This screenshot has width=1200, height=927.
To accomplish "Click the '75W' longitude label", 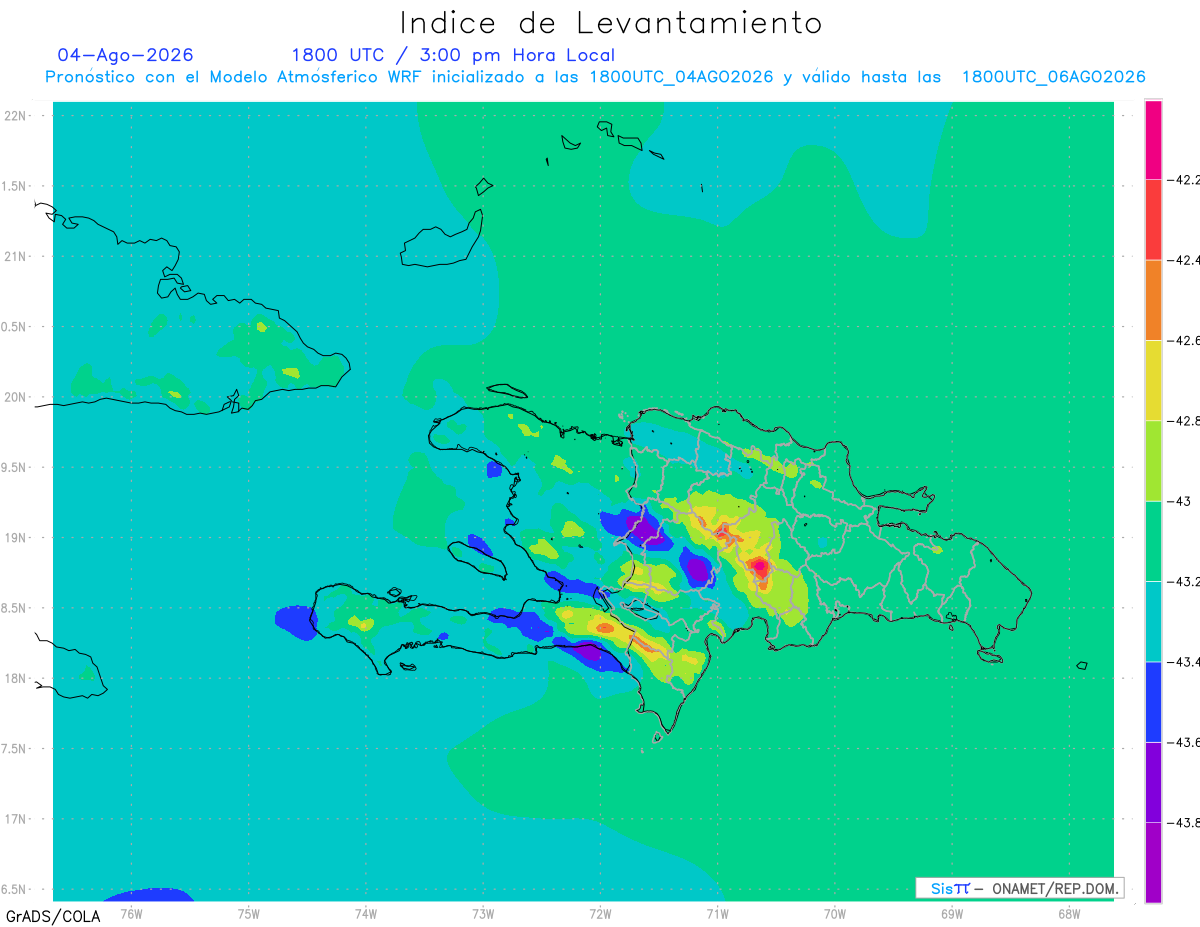I will (x=249, y=913).
